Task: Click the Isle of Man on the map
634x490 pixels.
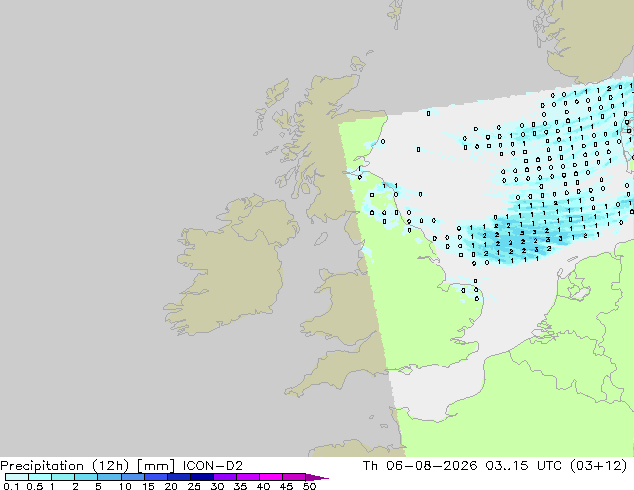Action: [321, 239]
